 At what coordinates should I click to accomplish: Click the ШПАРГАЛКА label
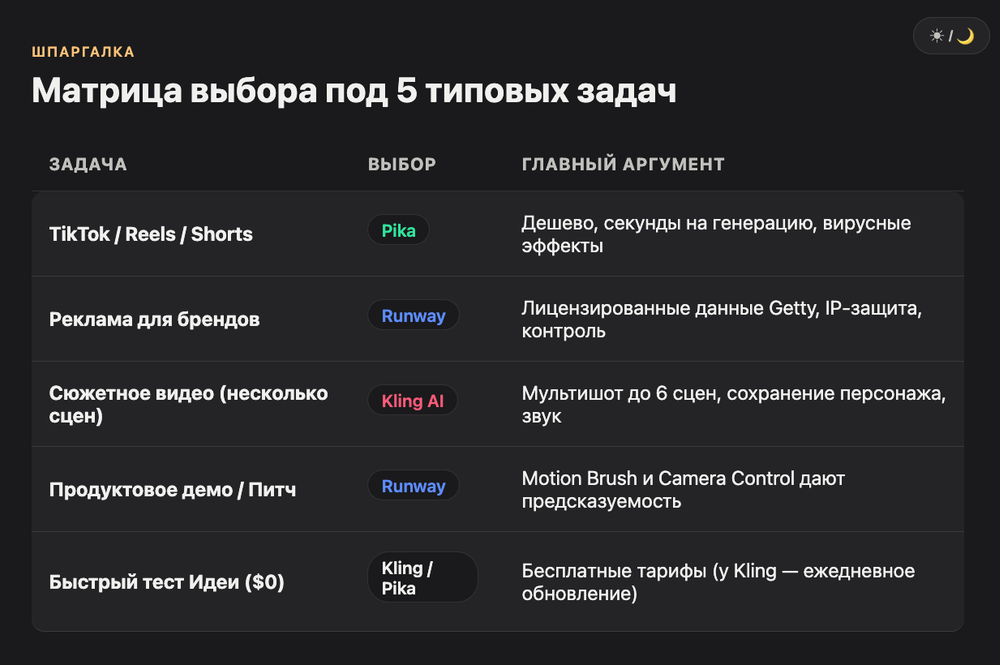coord(83,52)
